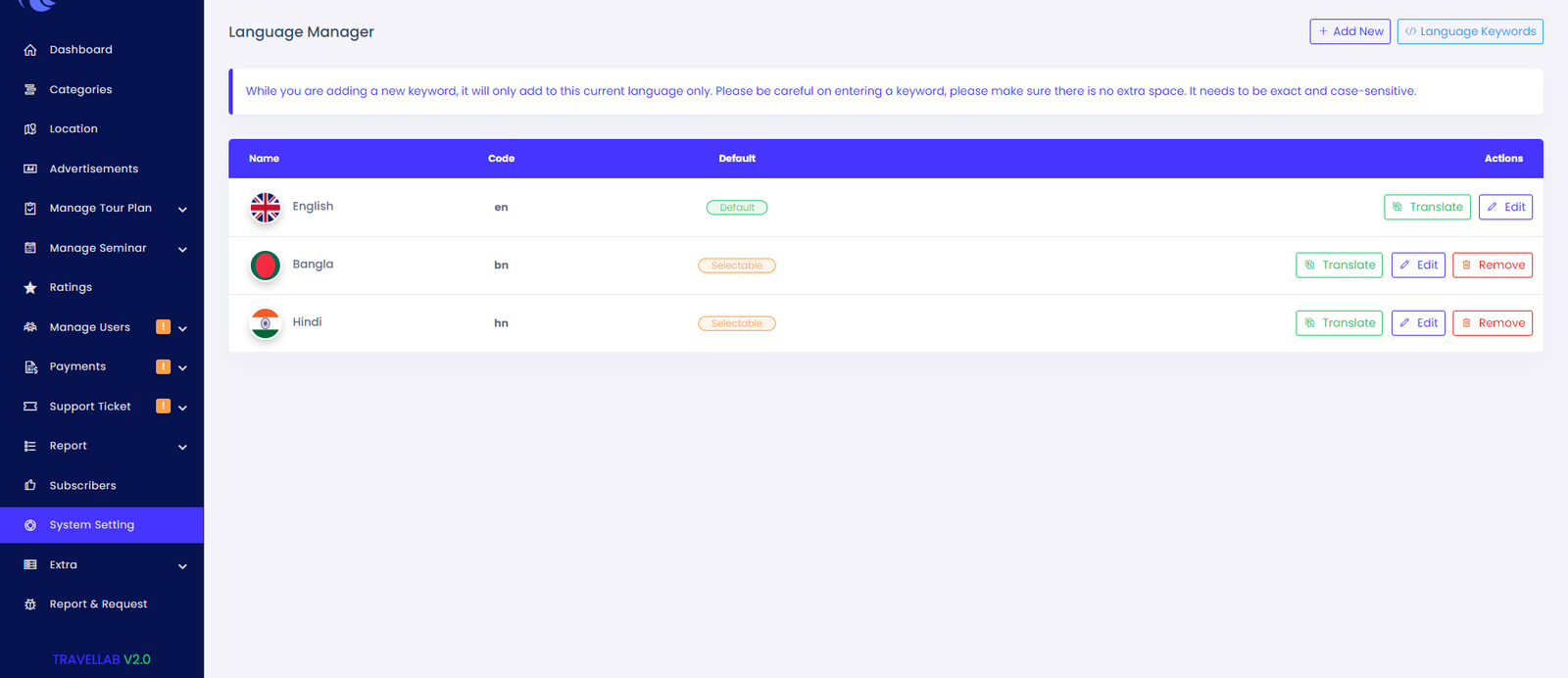The image size is (1568, 678).
Task: Expand the Report menu chevron
Action: point(182,447)
